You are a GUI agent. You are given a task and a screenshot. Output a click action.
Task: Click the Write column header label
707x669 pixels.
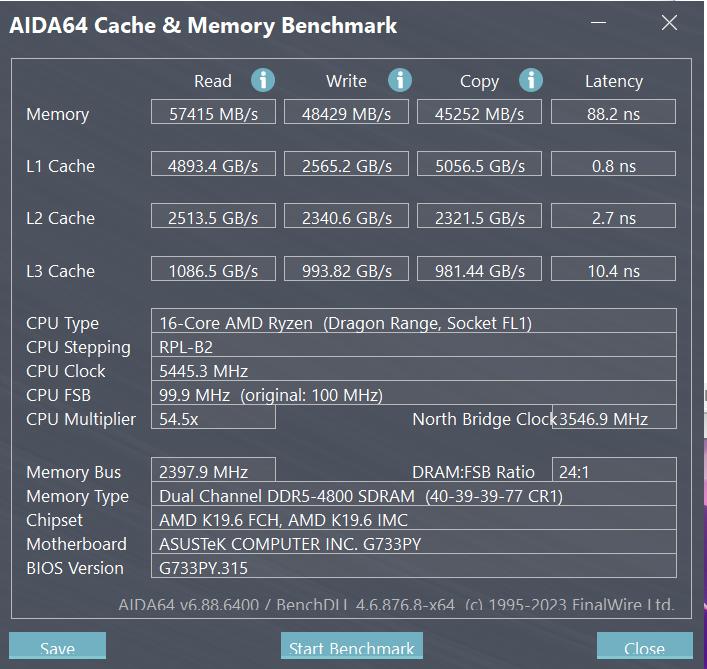[346, 81]
